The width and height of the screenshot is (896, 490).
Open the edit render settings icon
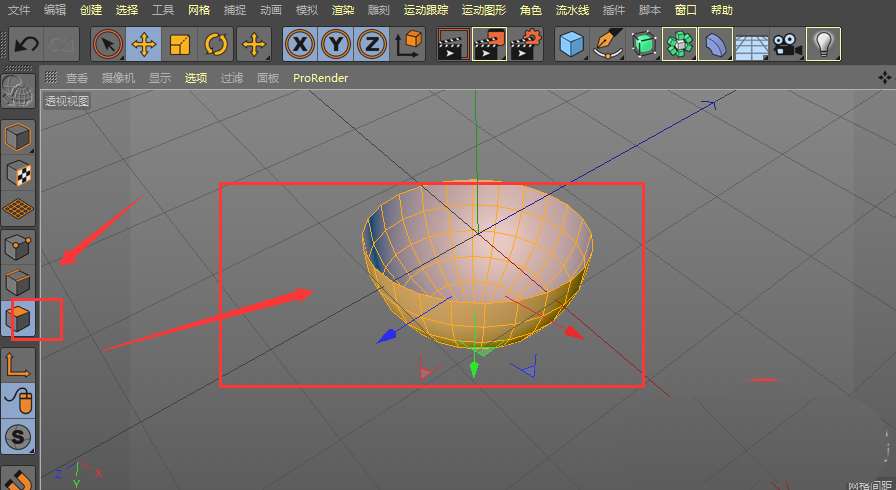pyautogui.click(x=526, y=45)
